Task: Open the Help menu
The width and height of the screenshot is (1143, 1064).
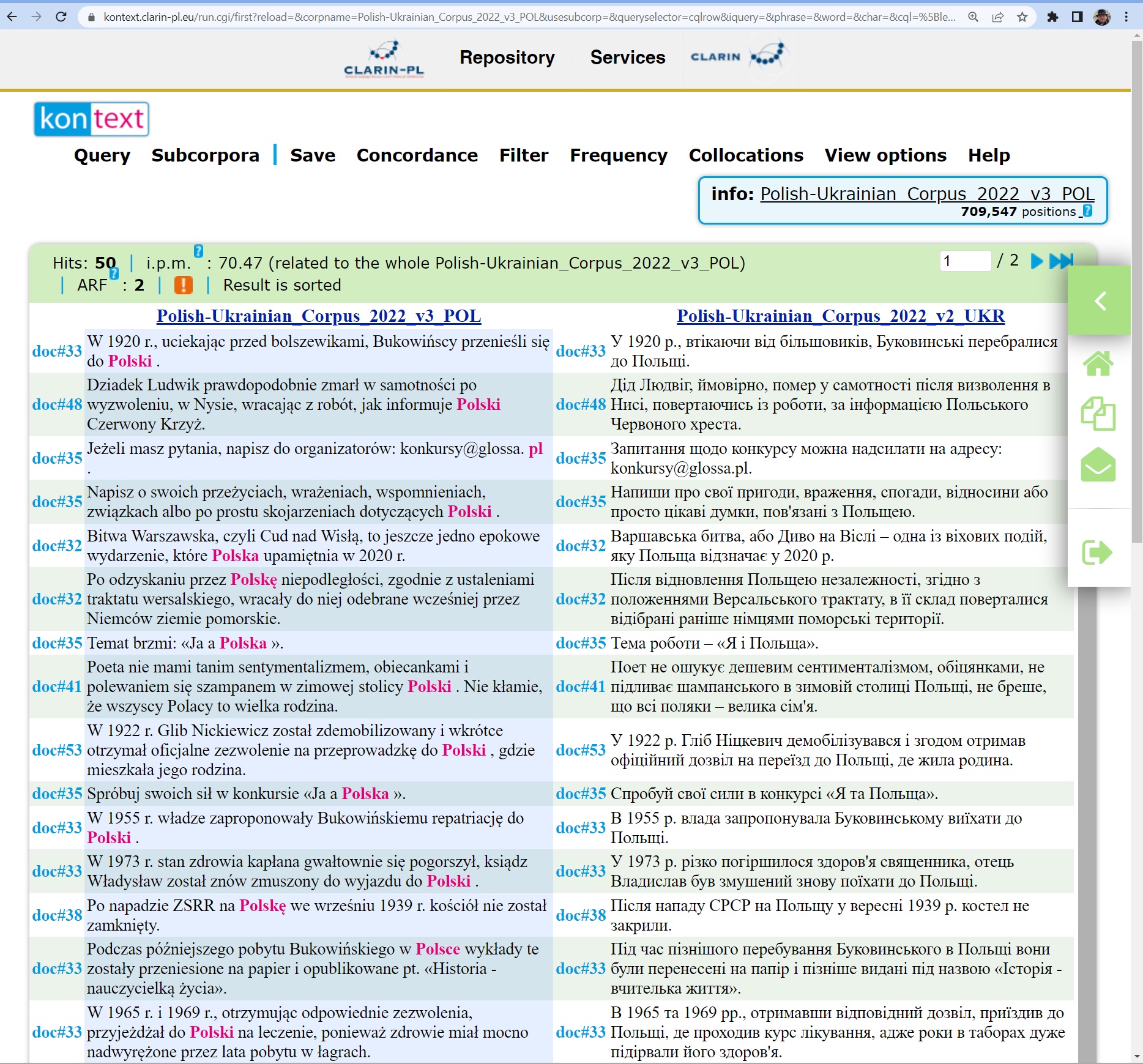Action: 989,155
